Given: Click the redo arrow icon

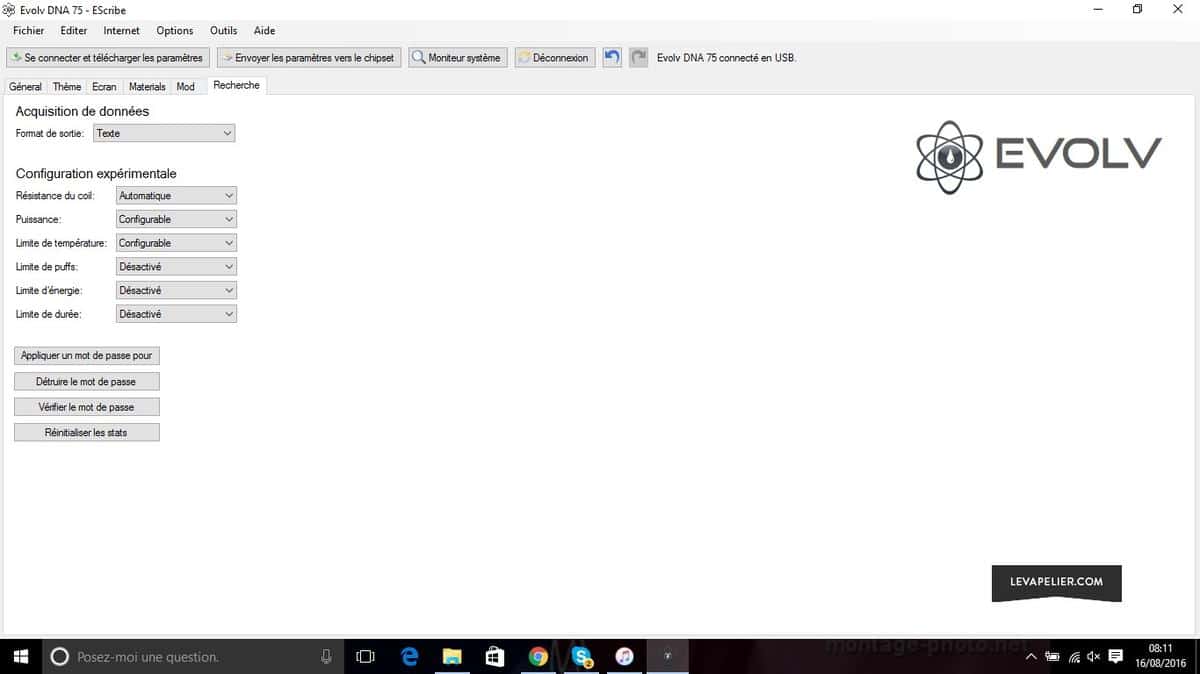Looking at the screenshot, I should [638, 57].
